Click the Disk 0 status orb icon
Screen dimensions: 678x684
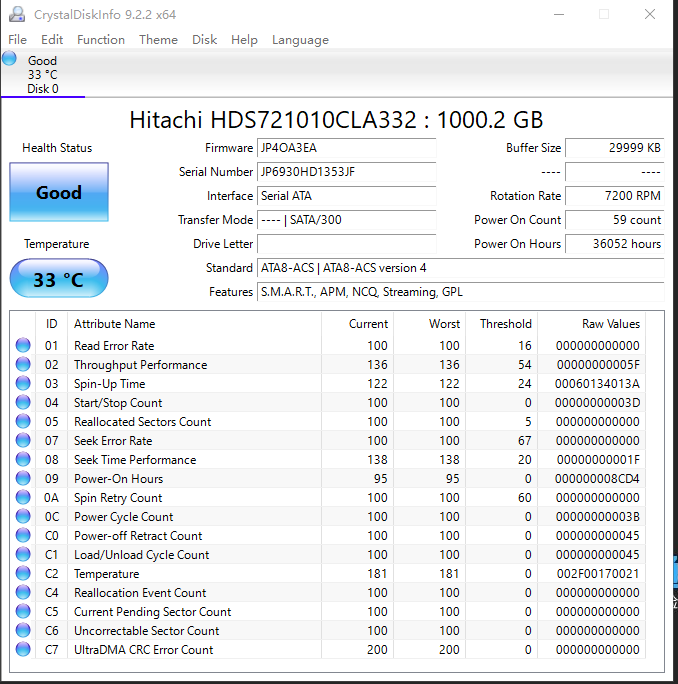9,58
